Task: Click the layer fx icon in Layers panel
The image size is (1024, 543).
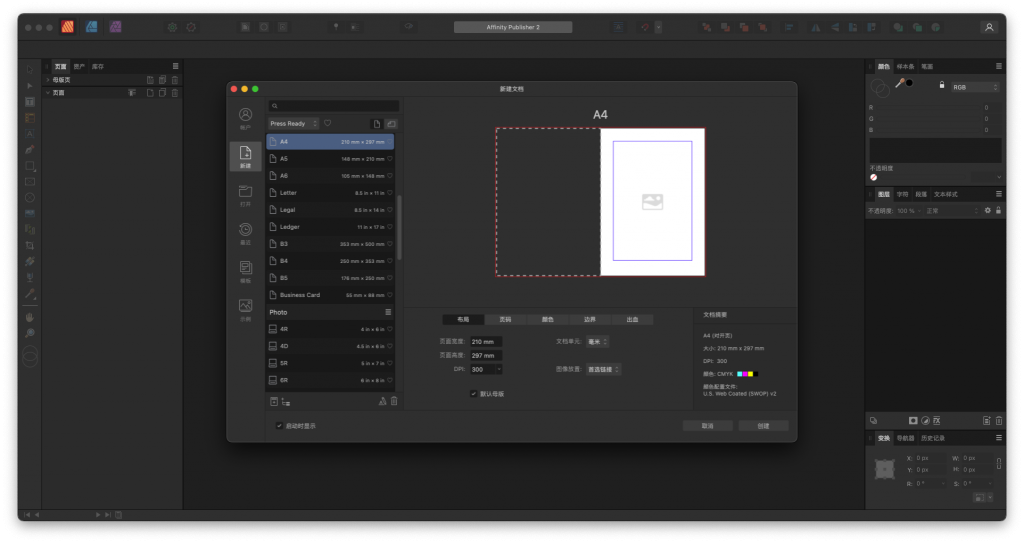Action: pyautogui.click(x=936, y=421)
